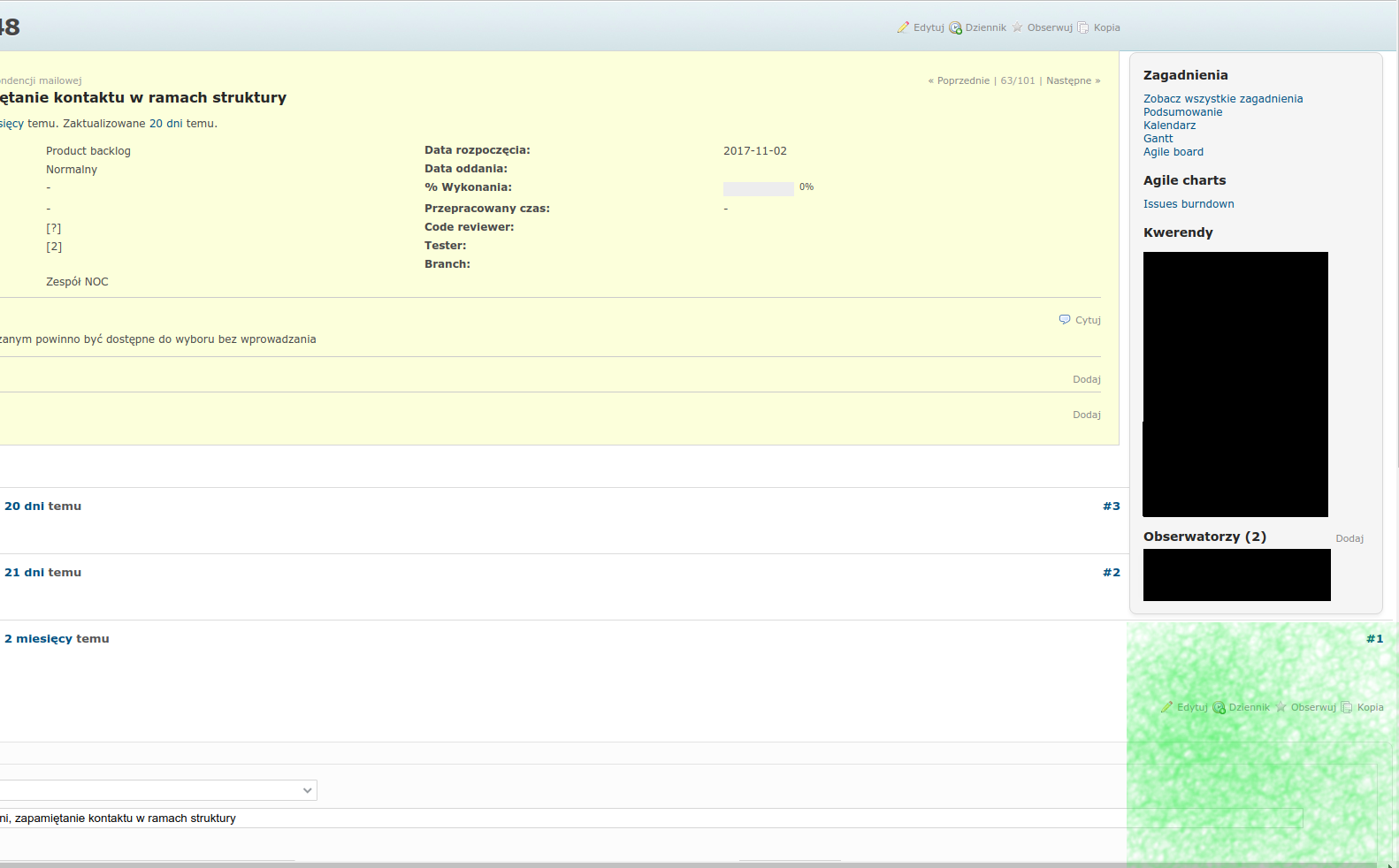
Task: Click the Kwerendy heading
Action: 1178,232
